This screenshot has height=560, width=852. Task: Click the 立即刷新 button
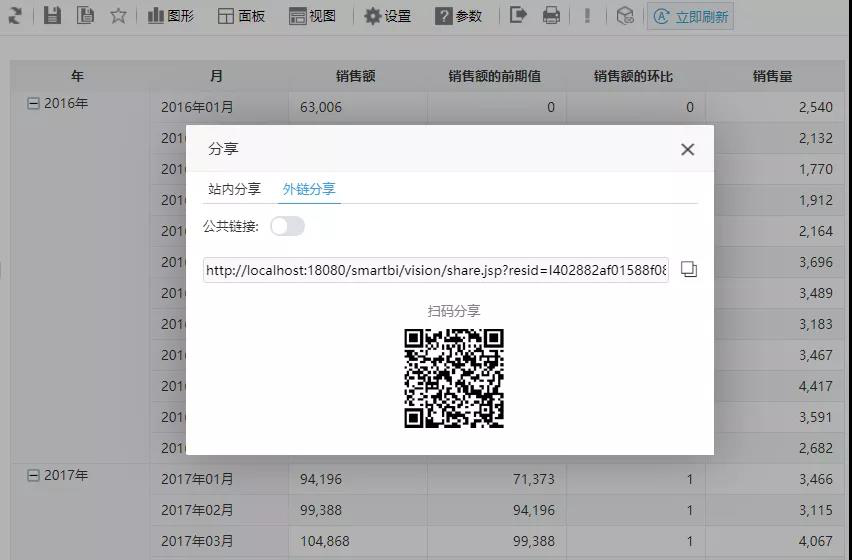(x=690, y=16)
